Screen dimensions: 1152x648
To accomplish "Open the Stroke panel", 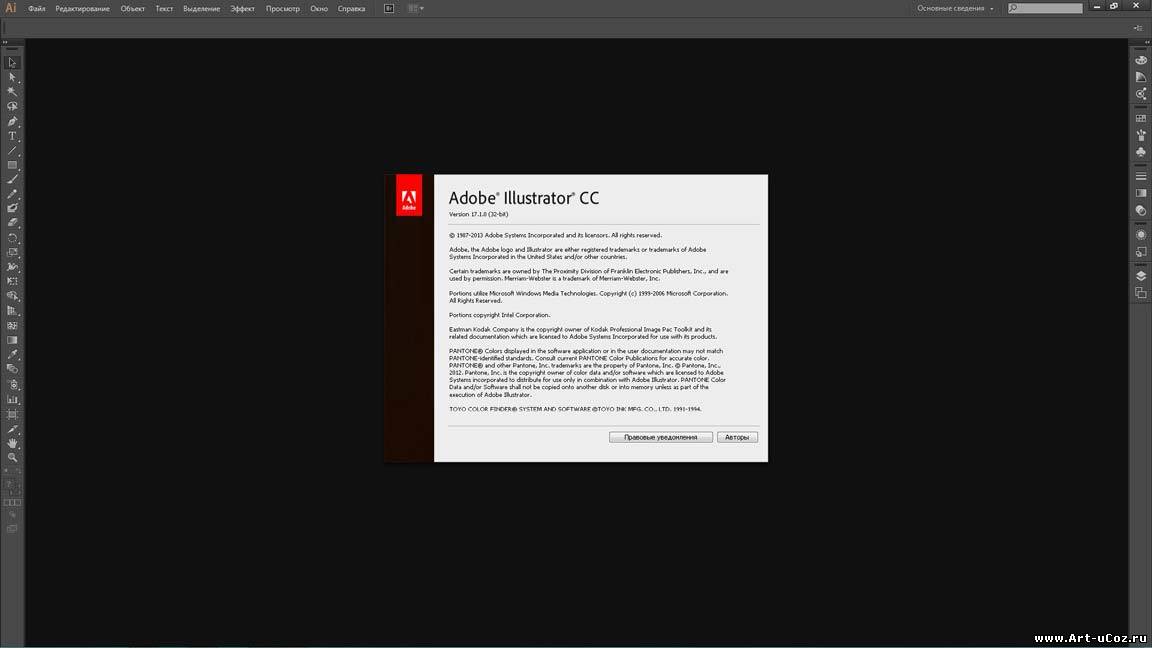I will point(1140,176).
